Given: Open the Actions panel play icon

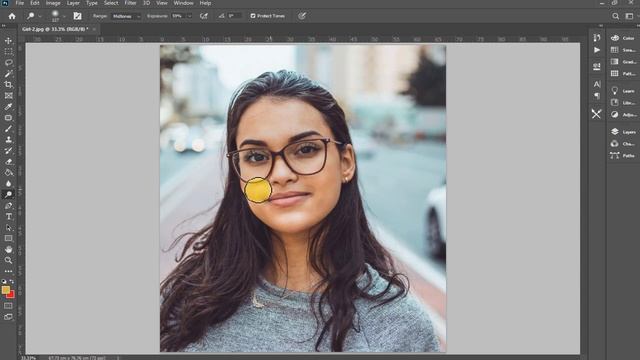Looking at the screenshot, I should 597,50.
